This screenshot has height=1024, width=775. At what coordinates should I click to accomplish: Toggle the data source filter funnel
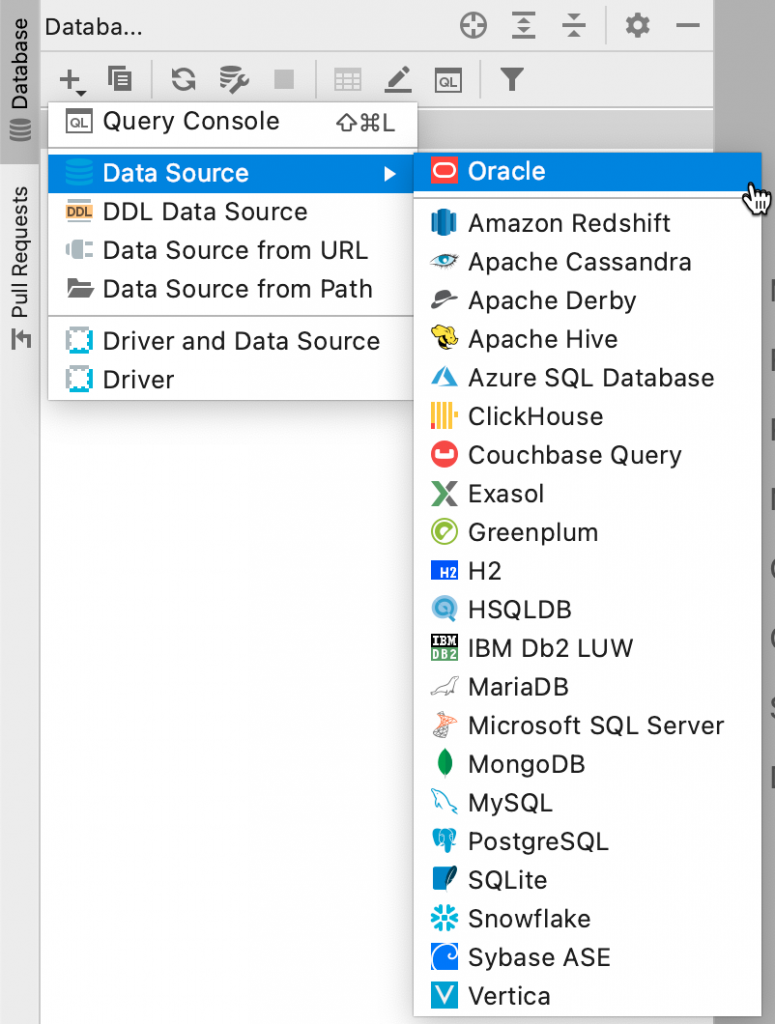tap(511, 79)
